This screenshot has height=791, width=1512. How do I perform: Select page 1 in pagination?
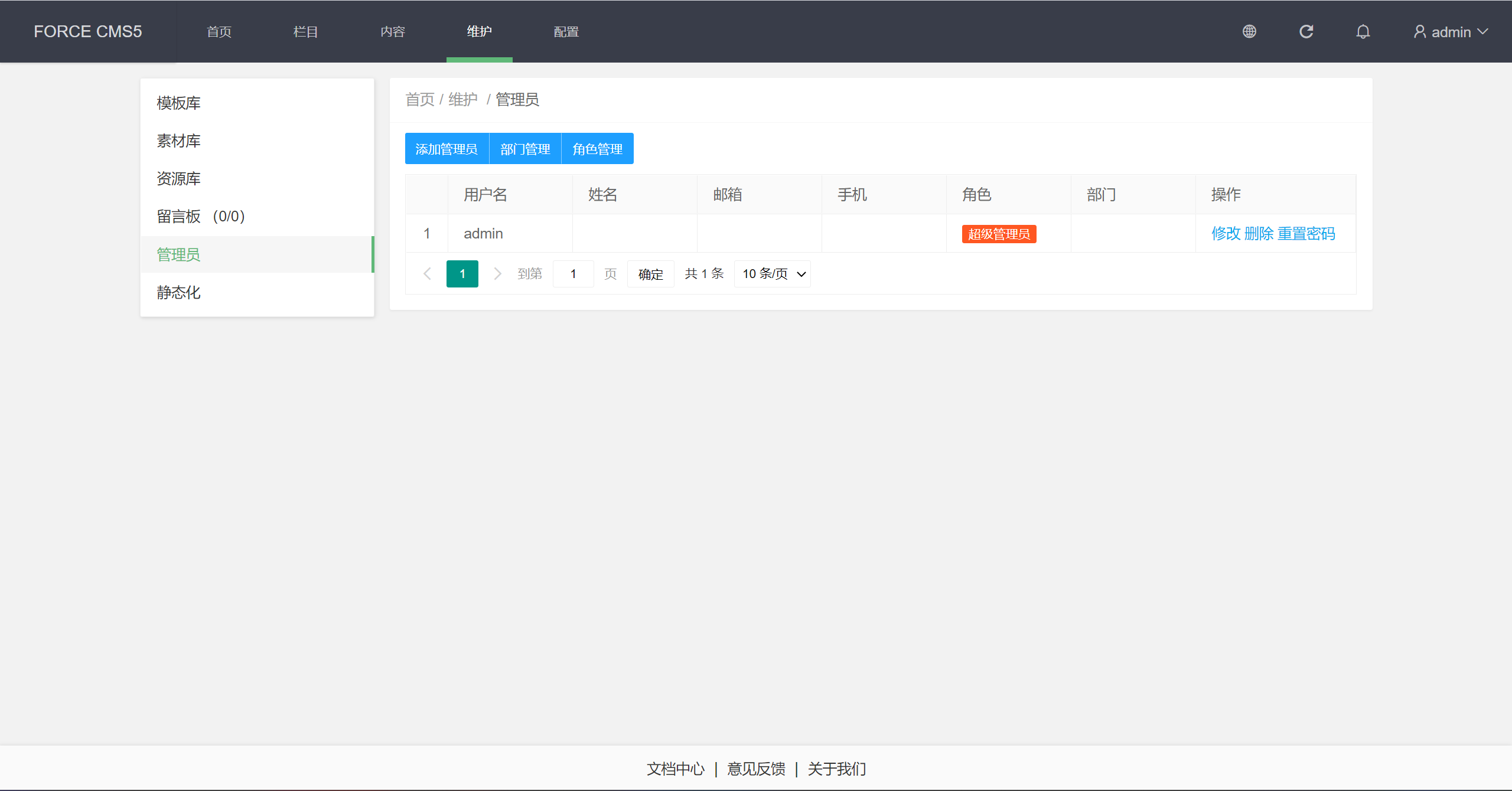pyautogui.click(x=462, y=274)
